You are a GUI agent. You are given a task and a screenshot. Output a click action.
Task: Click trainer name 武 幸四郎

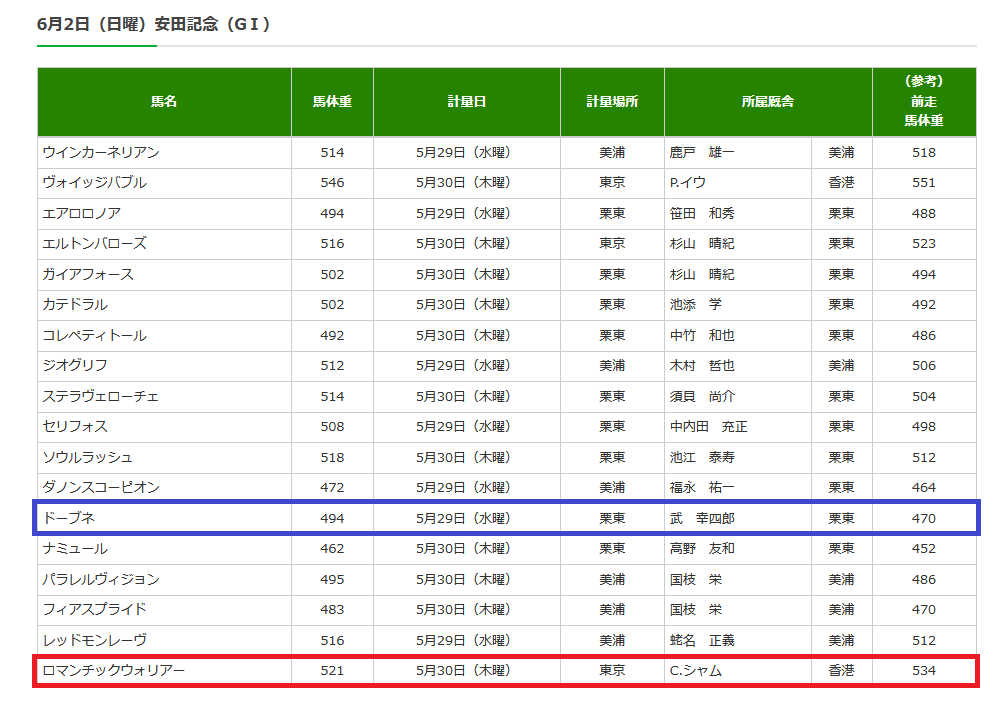coord(702,518)
